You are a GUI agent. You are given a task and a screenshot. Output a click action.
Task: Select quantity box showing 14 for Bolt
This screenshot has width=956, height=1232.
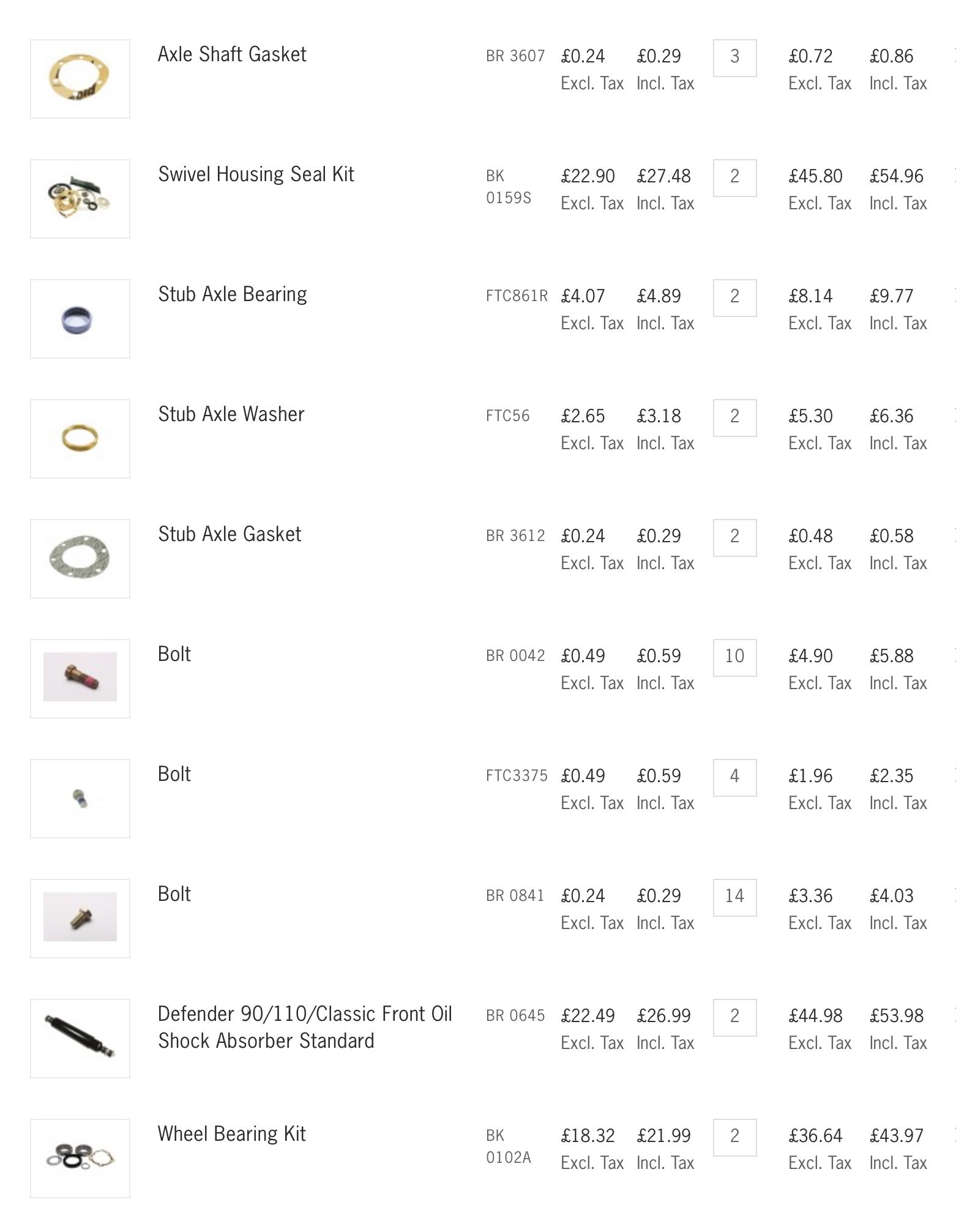734,898
